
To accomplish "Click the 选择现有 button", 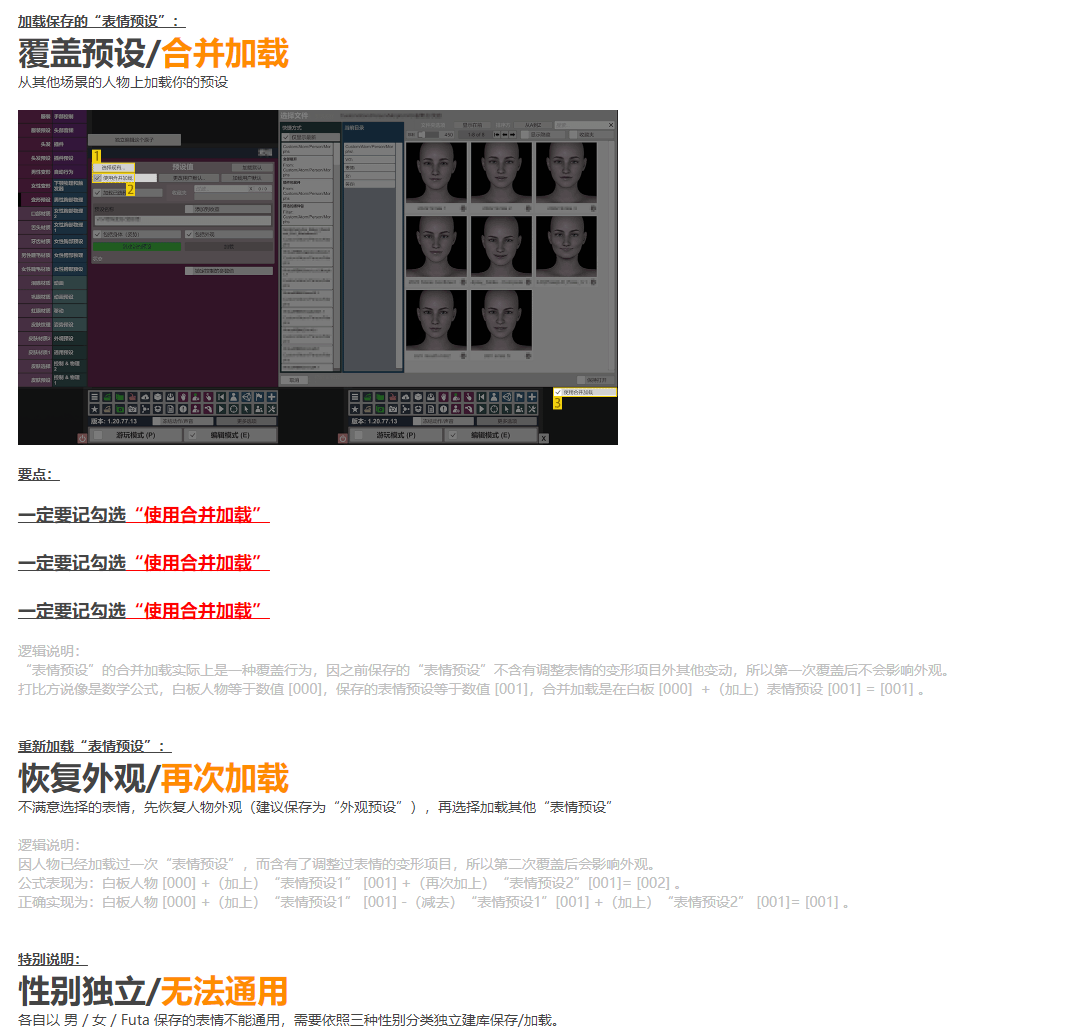I will pos(114,168).
